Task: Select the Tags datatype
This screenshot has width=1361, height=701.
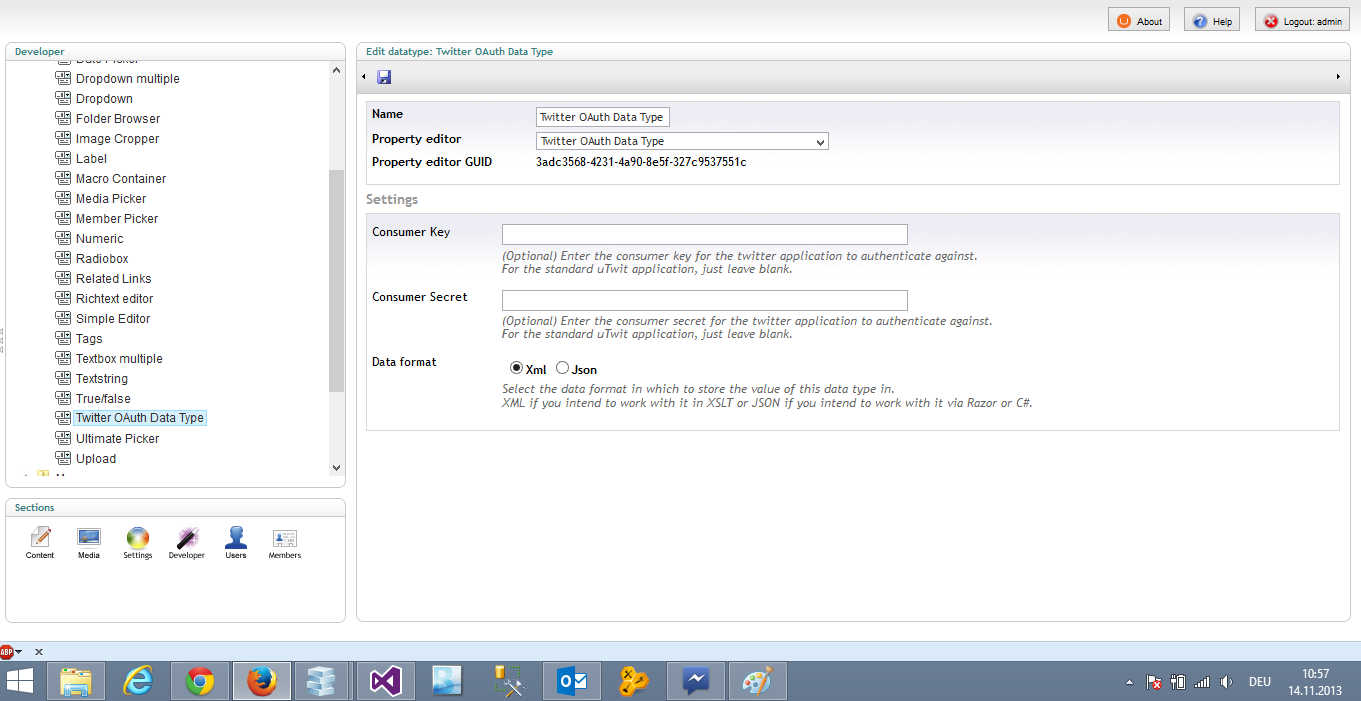Action: click(x=89, y=338)
